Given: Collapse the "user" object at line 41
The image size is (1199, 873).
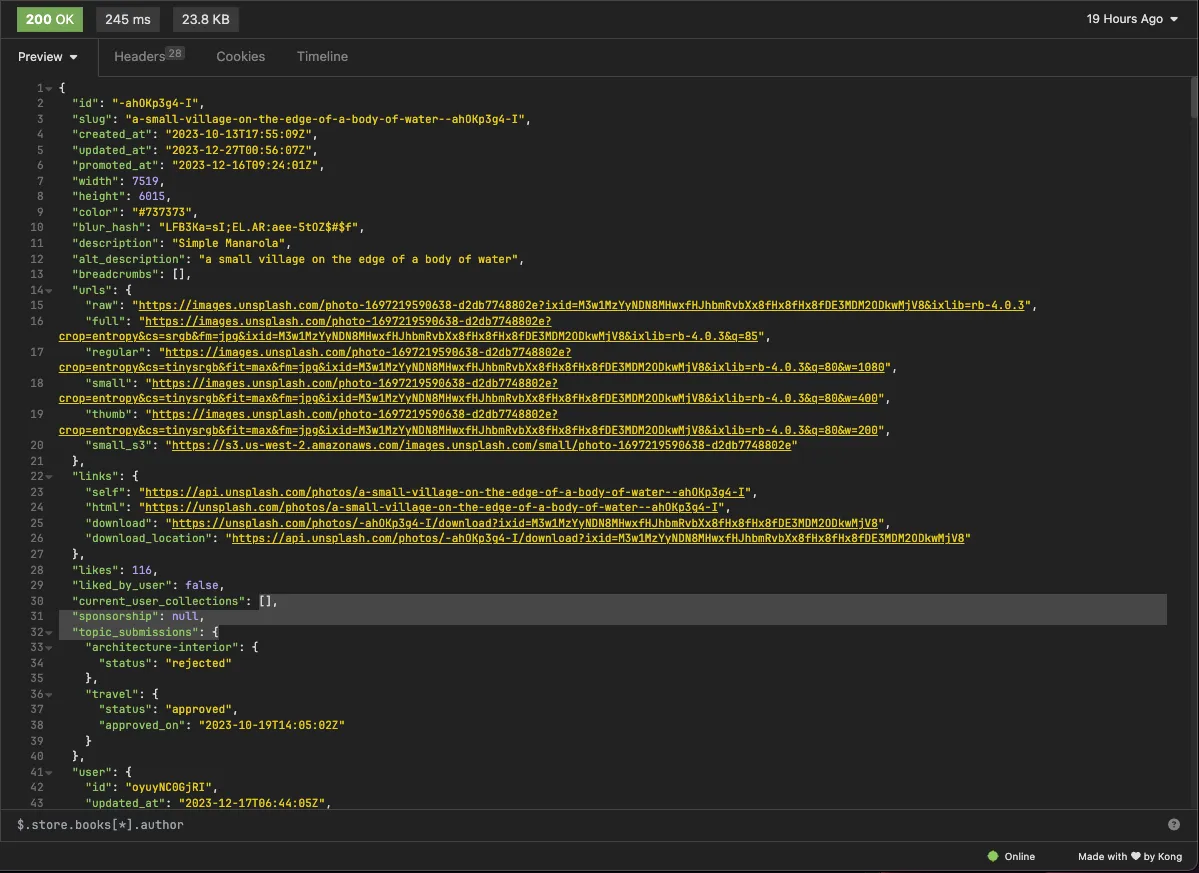Looking at the screenshot, I should click(x=49, y=772).
